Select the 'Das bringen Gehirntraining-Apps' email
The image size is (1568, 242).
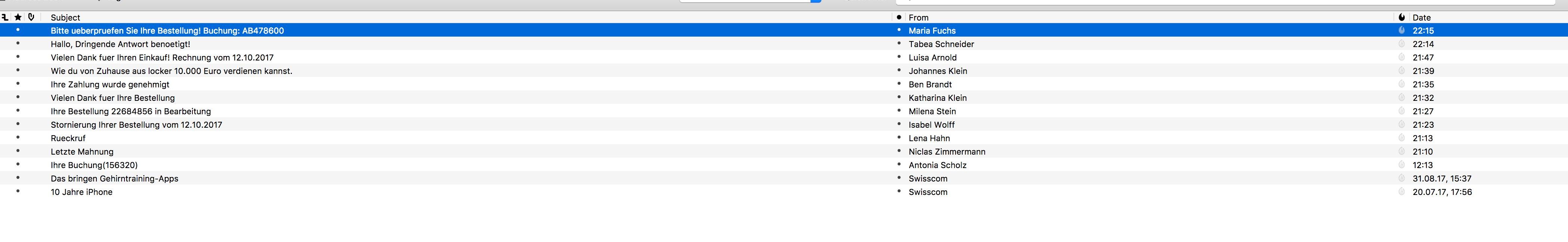coord(114,178)
